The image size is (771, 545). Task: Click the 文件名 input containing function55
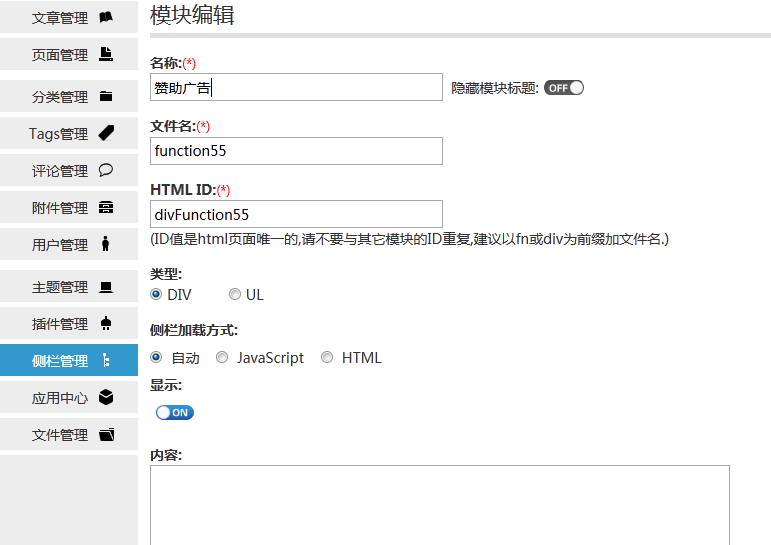[296, 151]
